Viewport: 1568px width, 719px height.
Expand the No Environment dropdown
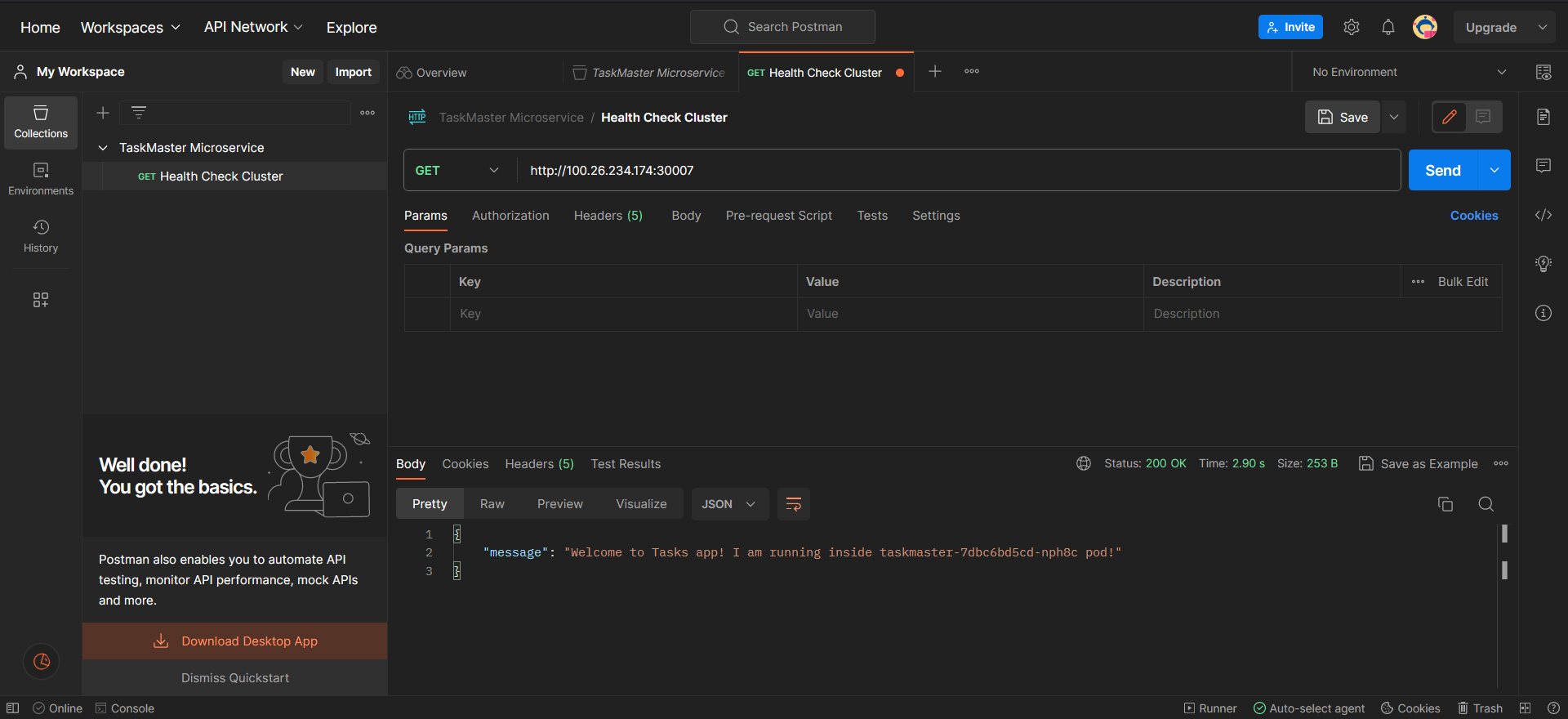(1409, 72)
